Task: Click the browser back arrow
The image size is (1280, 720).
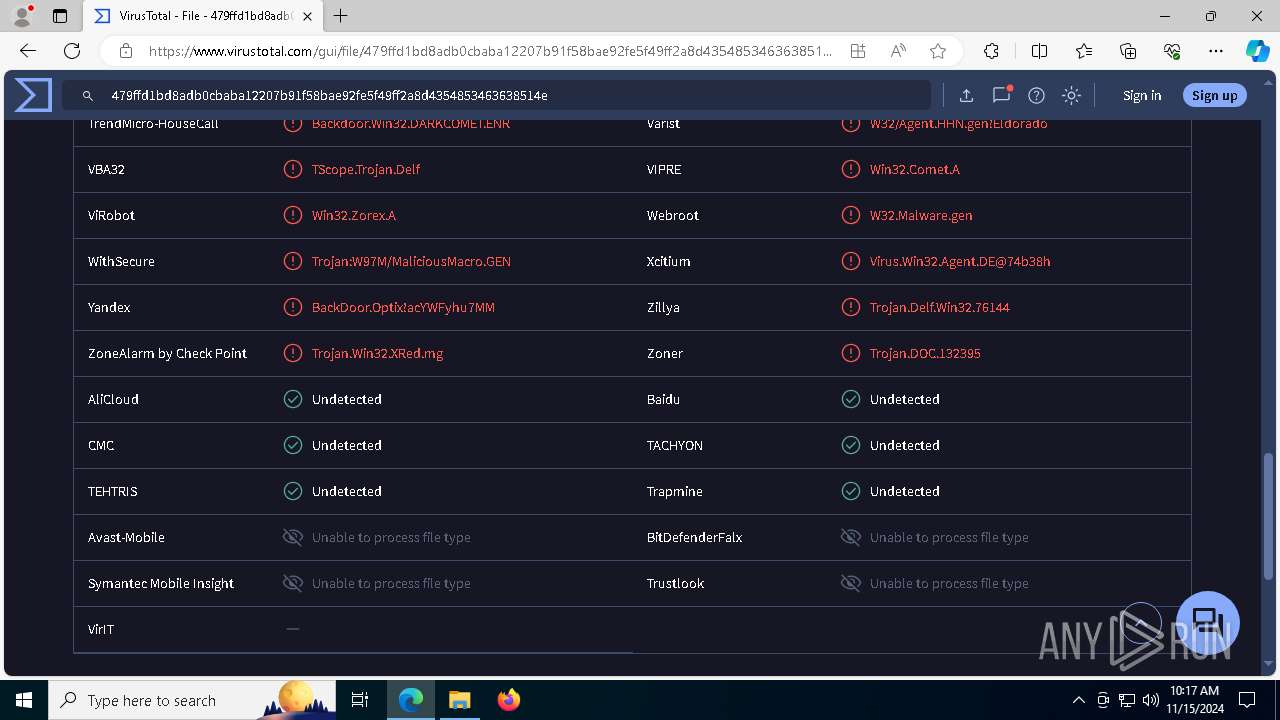Action: point(28,51)
